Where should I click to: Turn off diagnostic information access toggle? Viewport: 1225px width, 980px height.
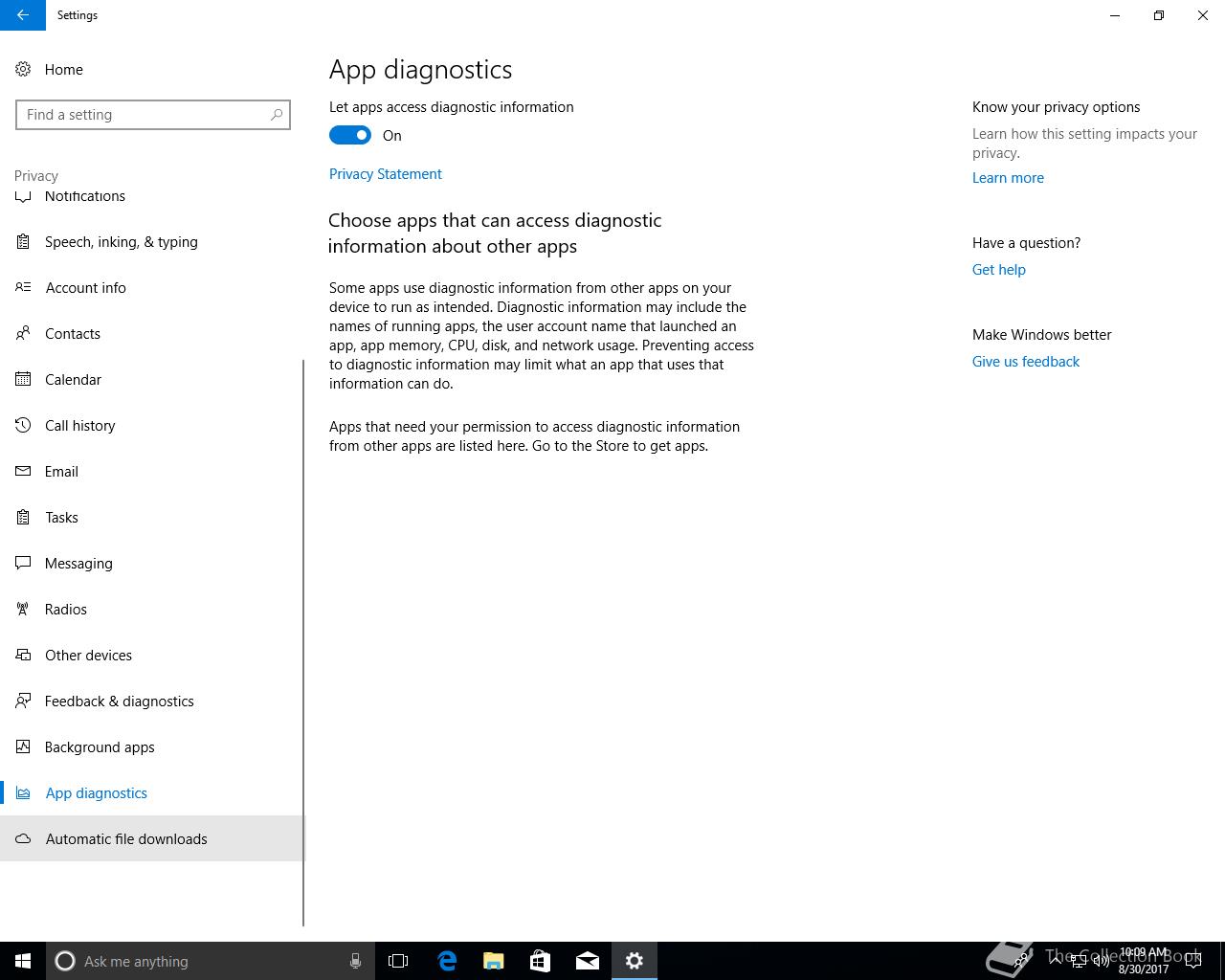350,135
